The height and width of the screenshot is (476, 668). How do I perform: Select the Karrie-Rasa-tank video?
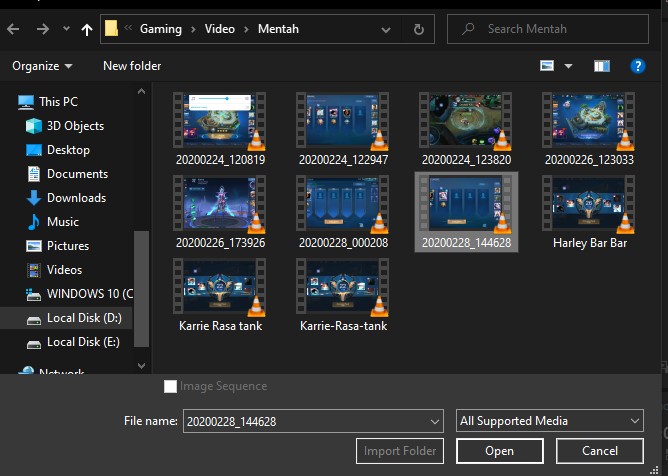tap(343, 295)
